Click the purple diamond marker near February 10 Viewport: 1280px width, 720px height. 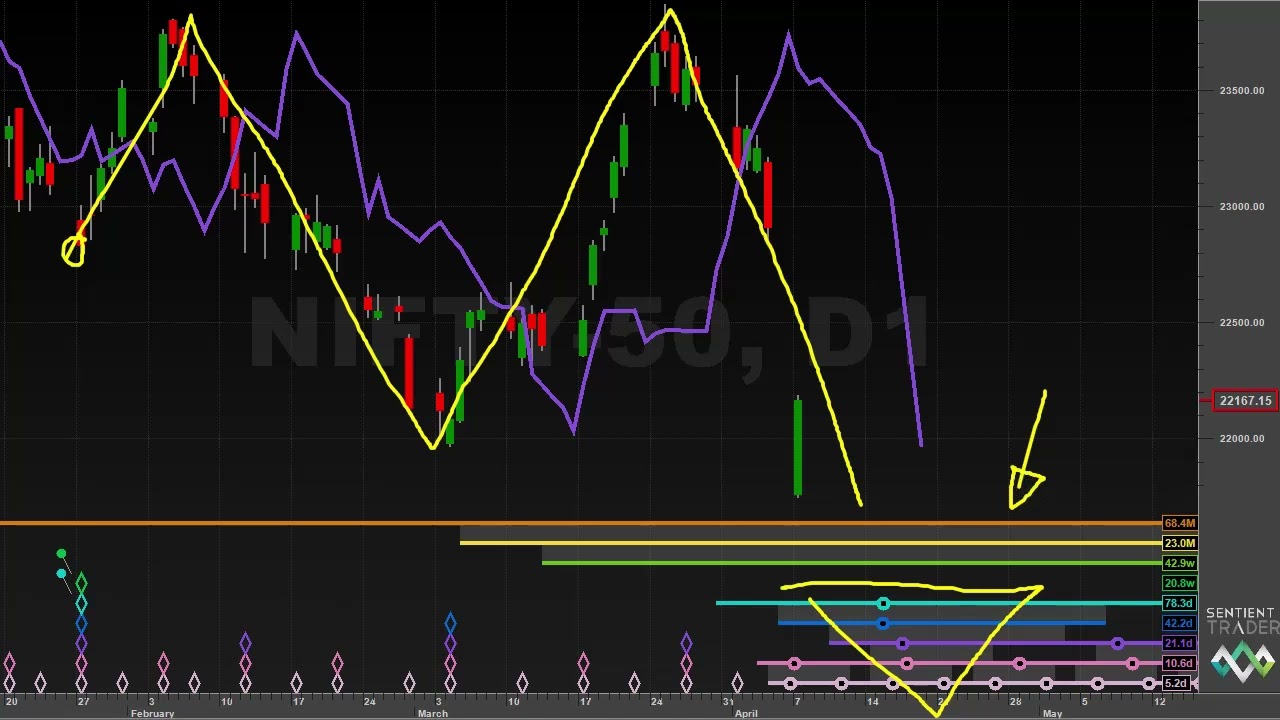245,643
